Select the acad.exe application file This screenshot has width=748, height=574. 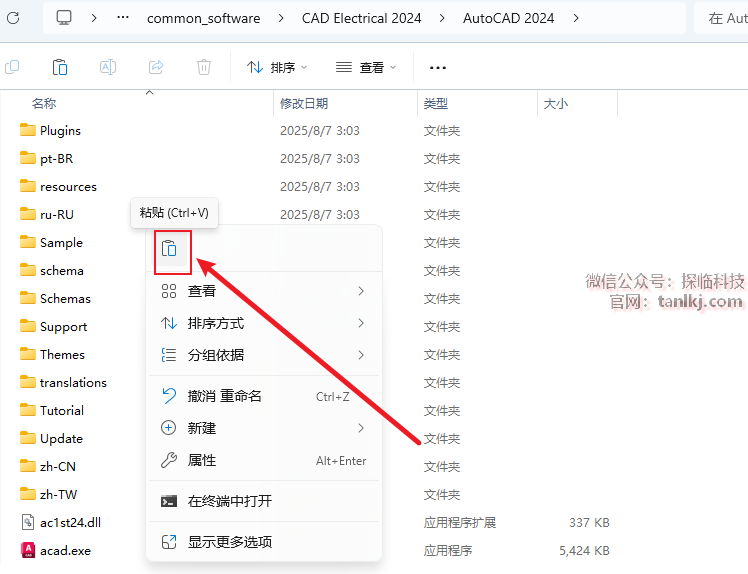tap(65, 550)
